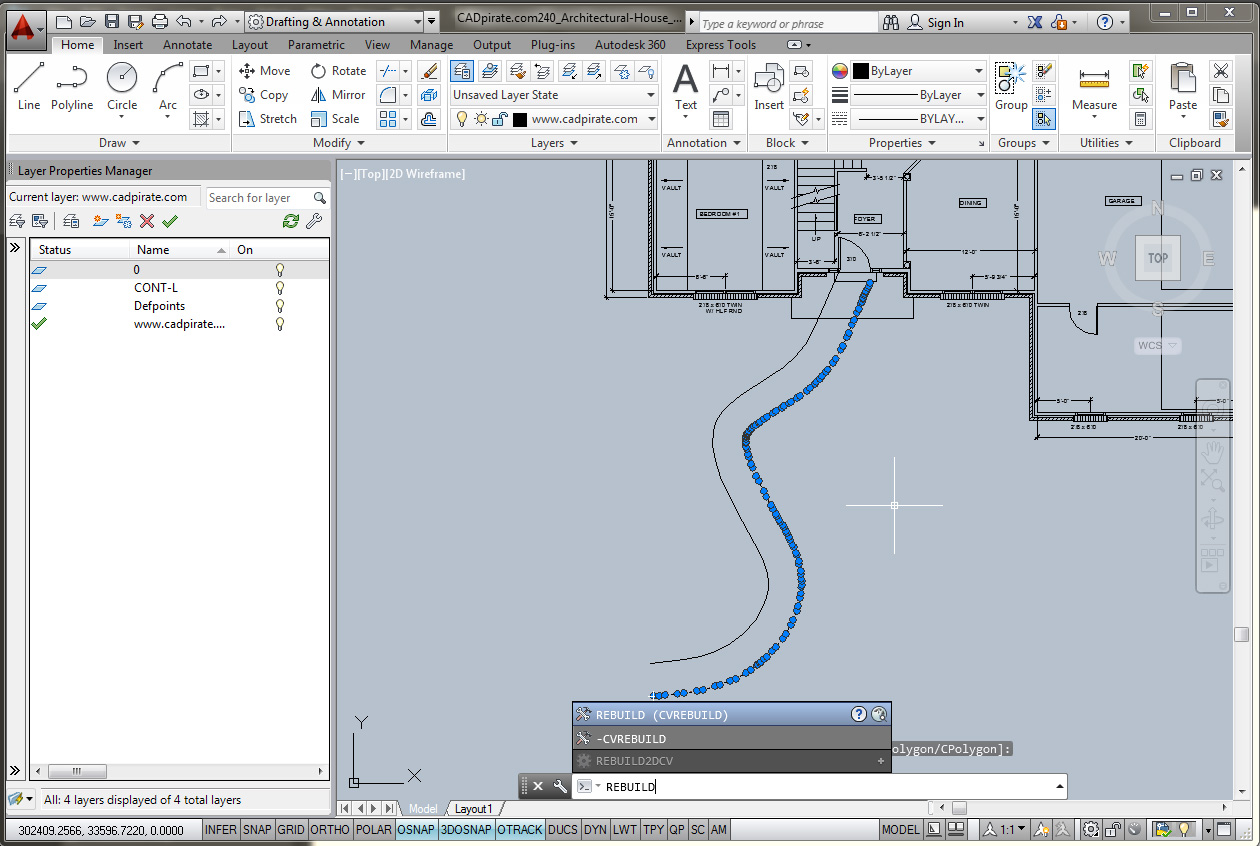Select the Line tool
Viewport: 1260px width, 846px height.
pos(29,86)
